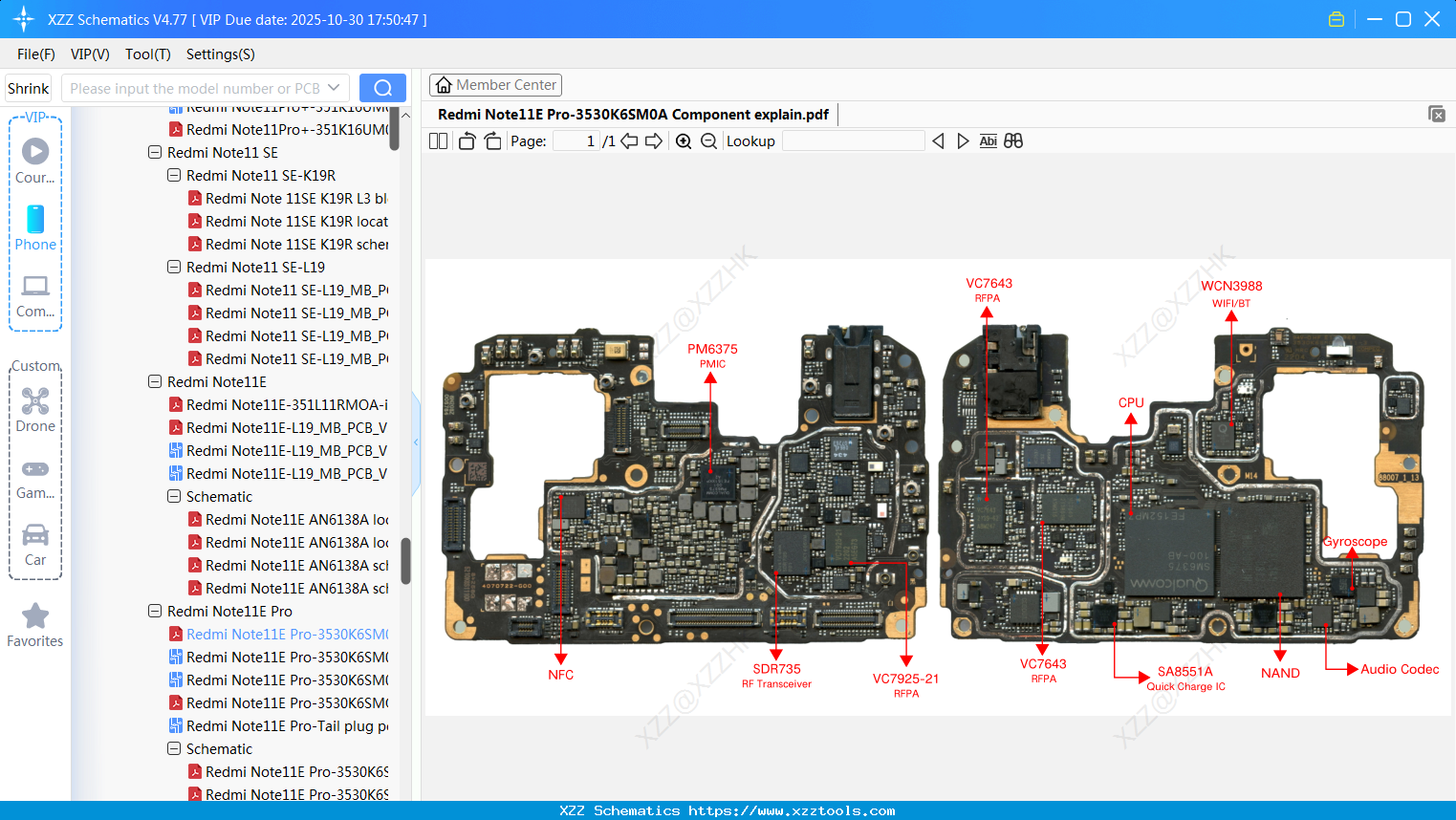This screenshot has height=820, width=1456.
Task: Switch to two-page view mode
Action: [438, 140]
